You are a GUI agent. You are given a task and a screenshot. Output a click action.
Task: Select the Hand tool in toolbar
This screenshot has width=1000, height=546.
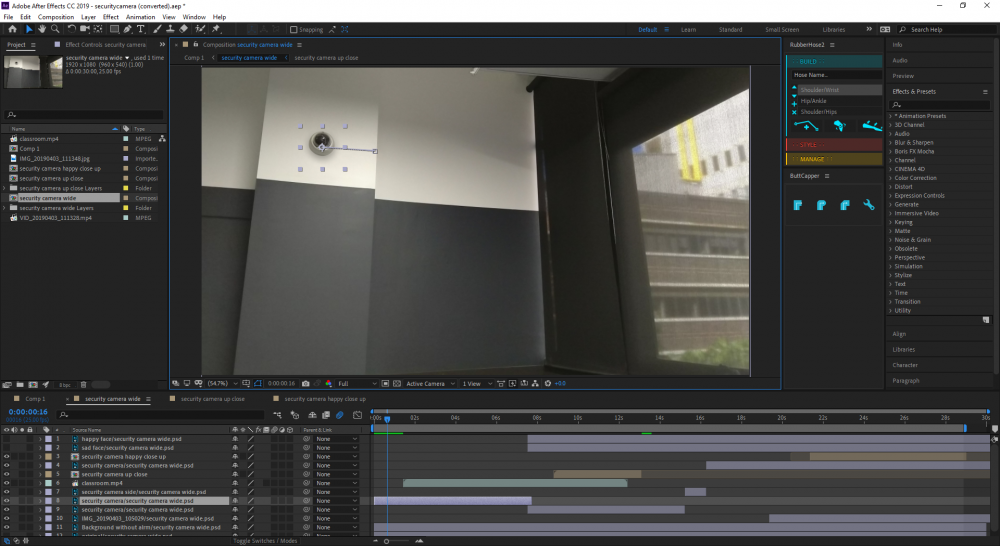tap(42, 29)
